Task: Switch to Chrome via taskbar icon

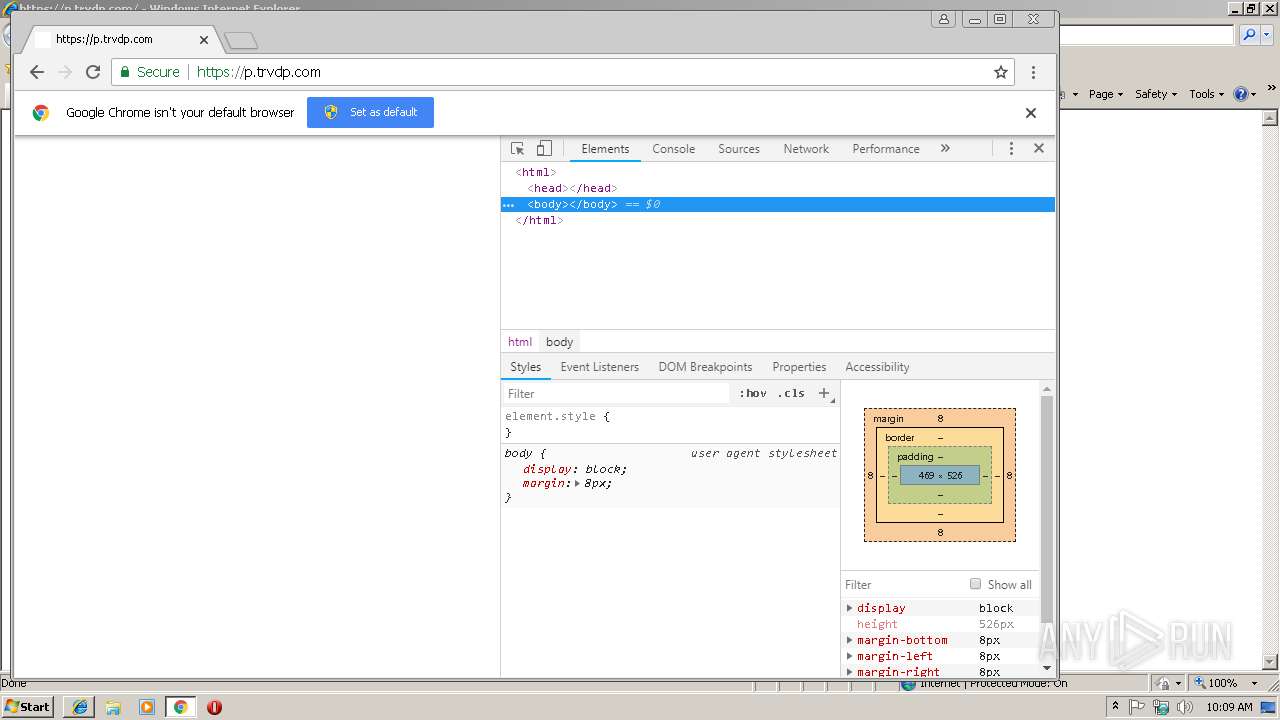Action: (181, 707)
